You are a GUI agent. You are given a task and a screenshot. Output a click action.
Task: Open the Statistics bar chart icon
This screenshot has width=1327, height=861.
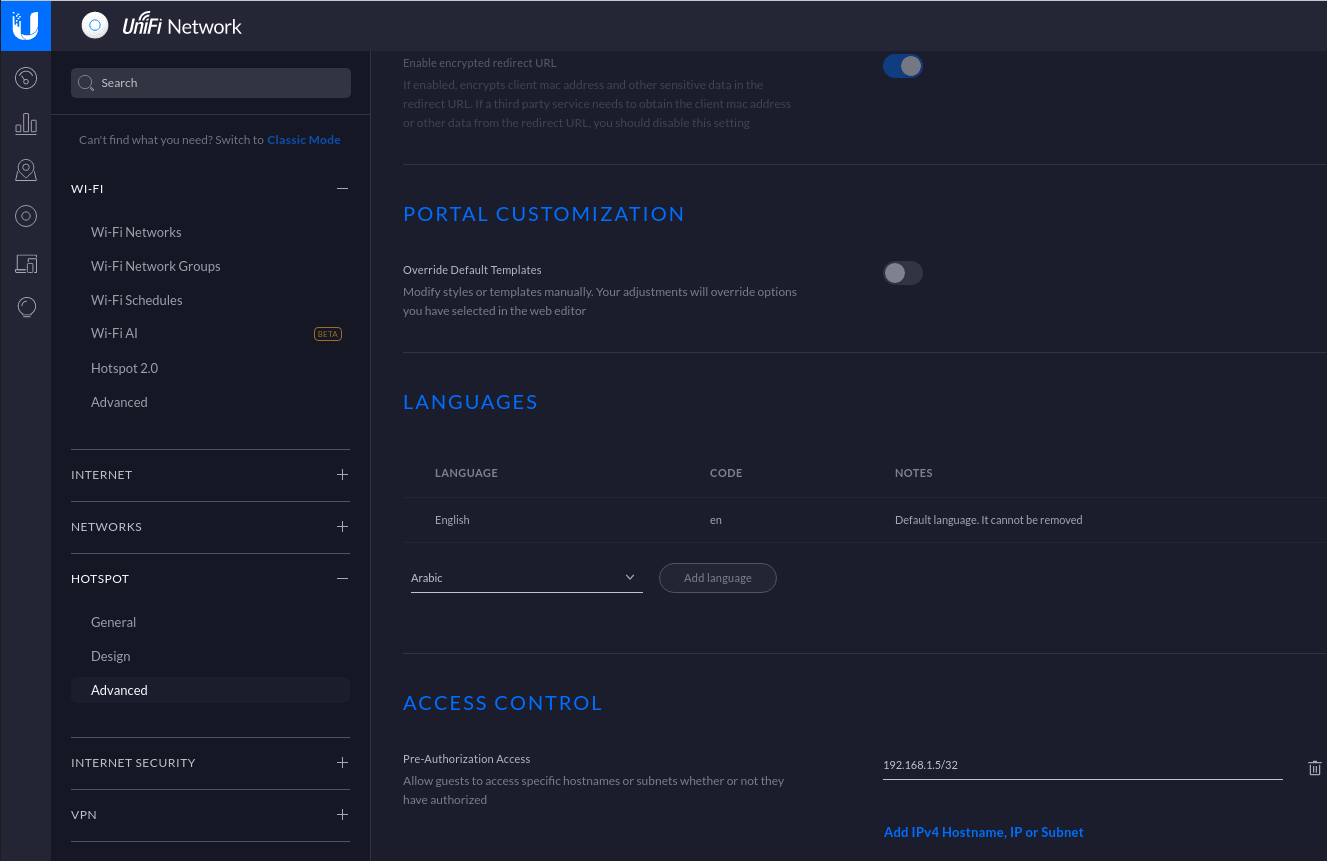[25, 123]
